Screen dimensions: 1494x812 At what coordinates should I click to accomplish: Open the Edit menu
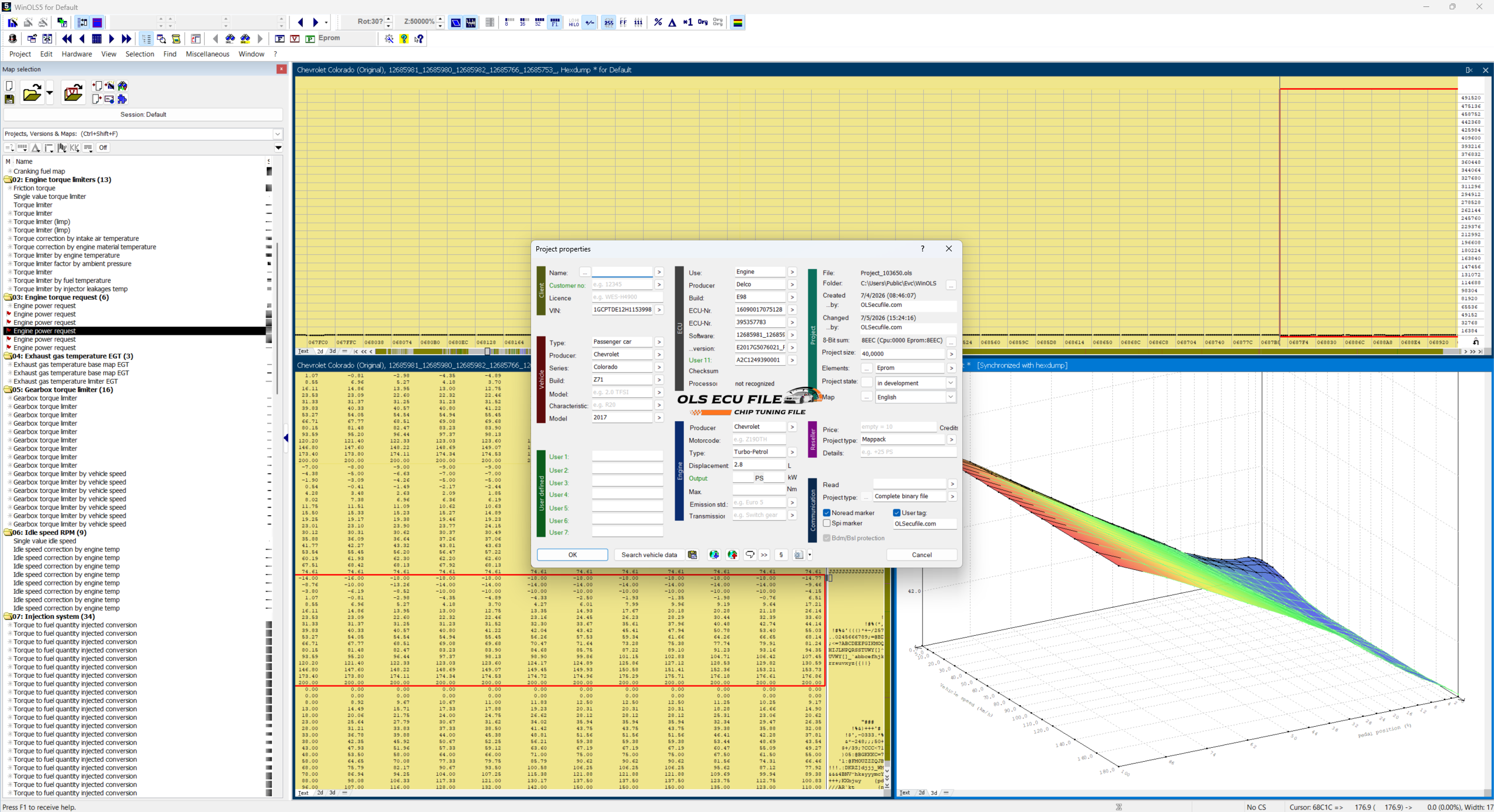click(46, 54)
